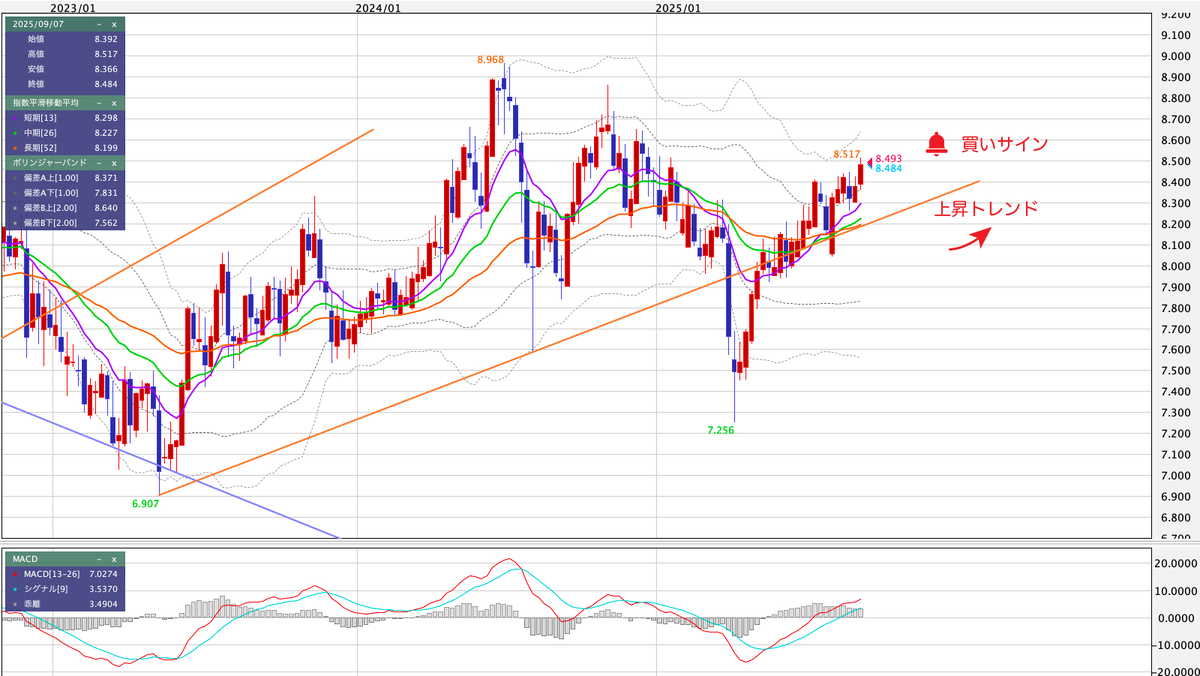This screenshot has width=1200, height=676.
Task: Click the 買いサイン annotation text
Action: coord(1004,145)
